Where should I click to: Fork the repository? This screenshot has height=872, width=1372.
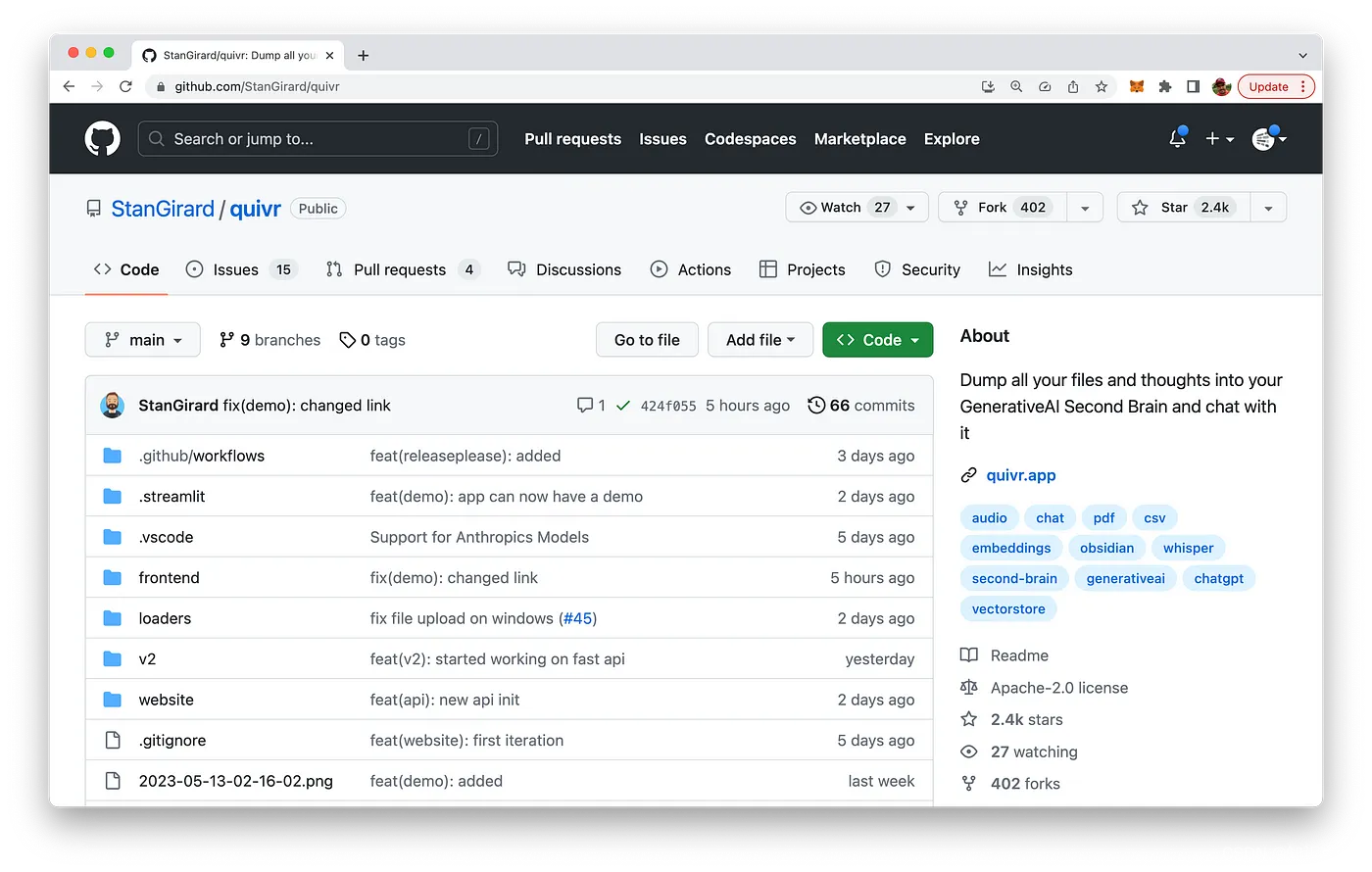[x=1003, y=208]
